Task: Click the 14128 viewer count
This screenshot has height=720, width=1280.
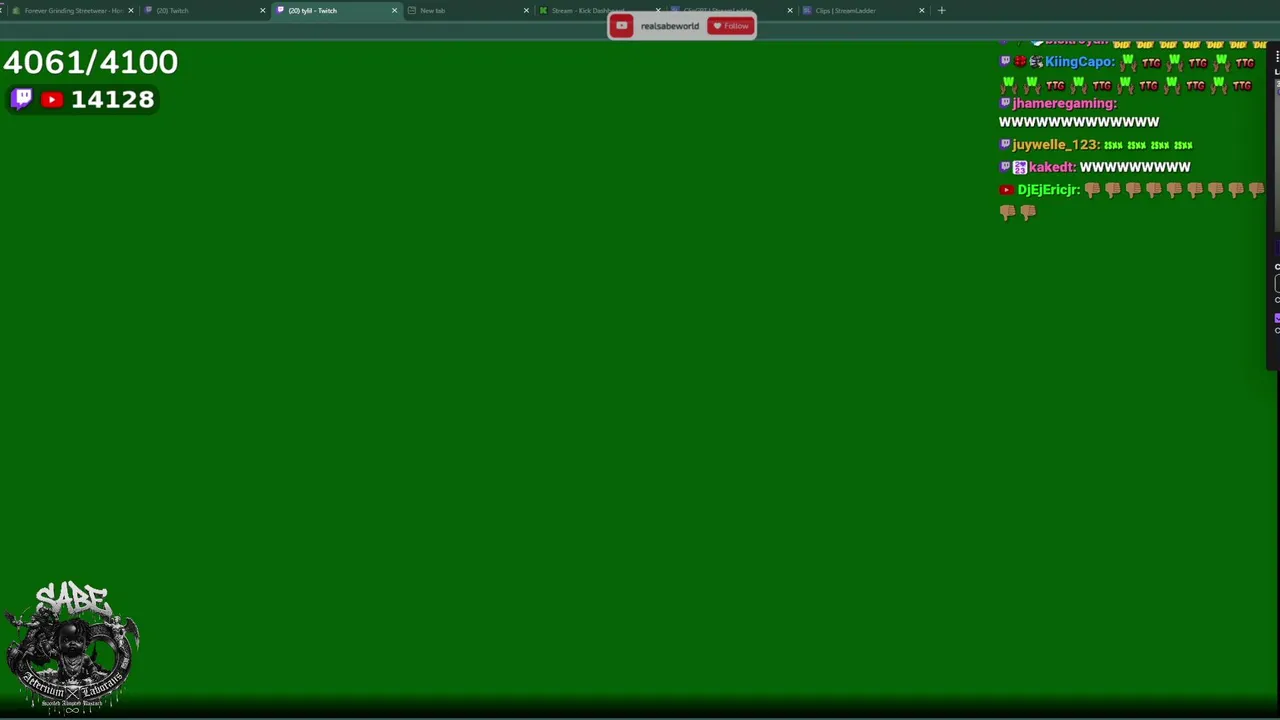Action: click(112, 99)
